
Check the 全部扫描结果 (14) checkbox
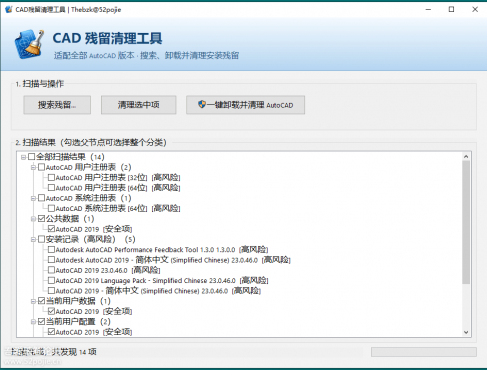[32, 157]
